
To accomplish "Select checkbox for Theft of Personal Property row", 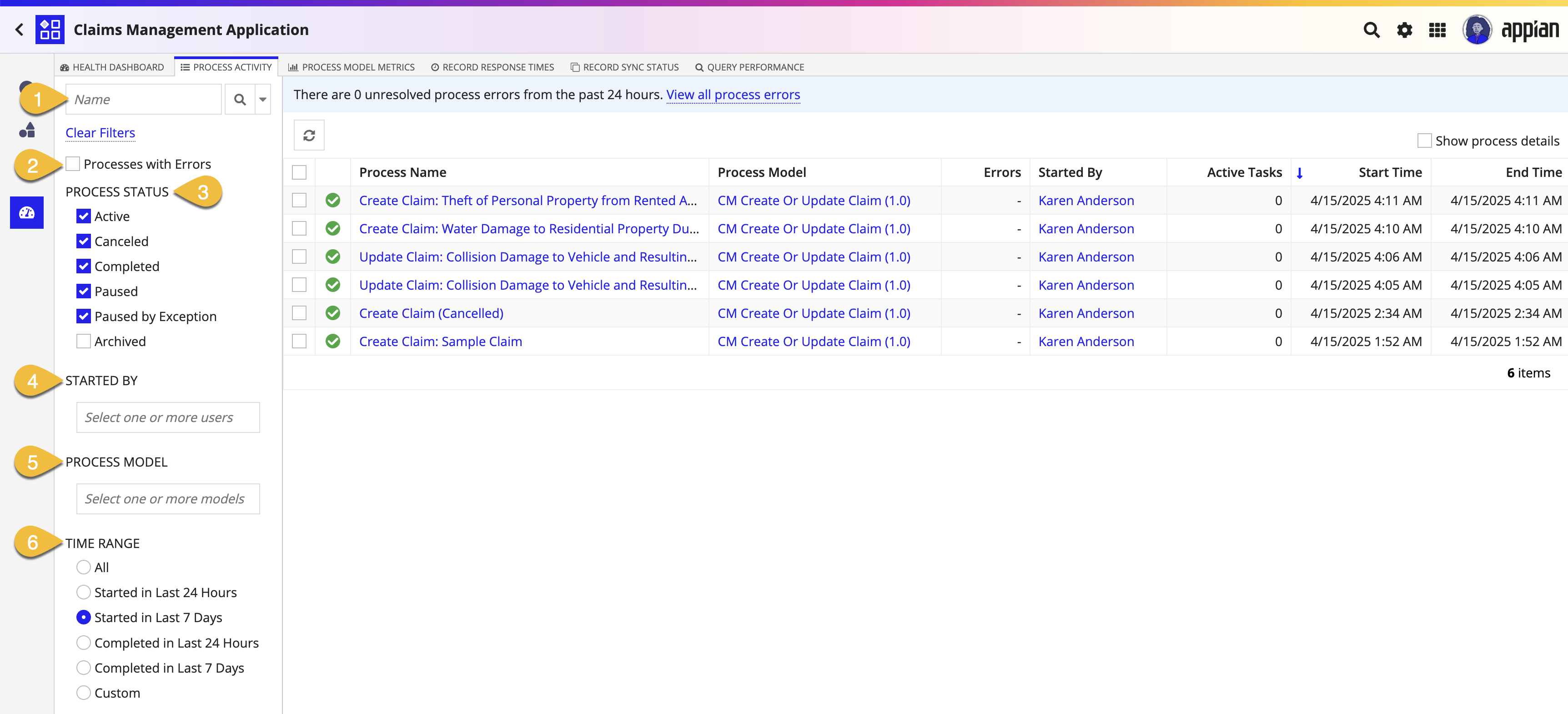I will tap(300, 200).
